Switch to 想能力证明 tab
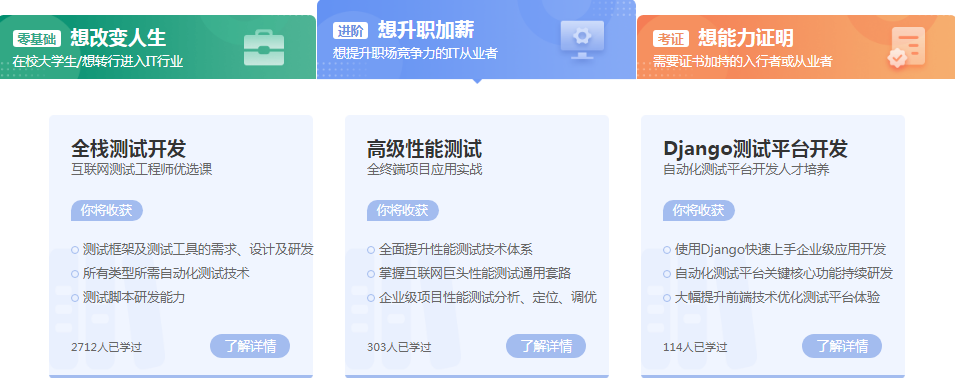Viewport: 955px width, 378px height. tap(796, 47)
